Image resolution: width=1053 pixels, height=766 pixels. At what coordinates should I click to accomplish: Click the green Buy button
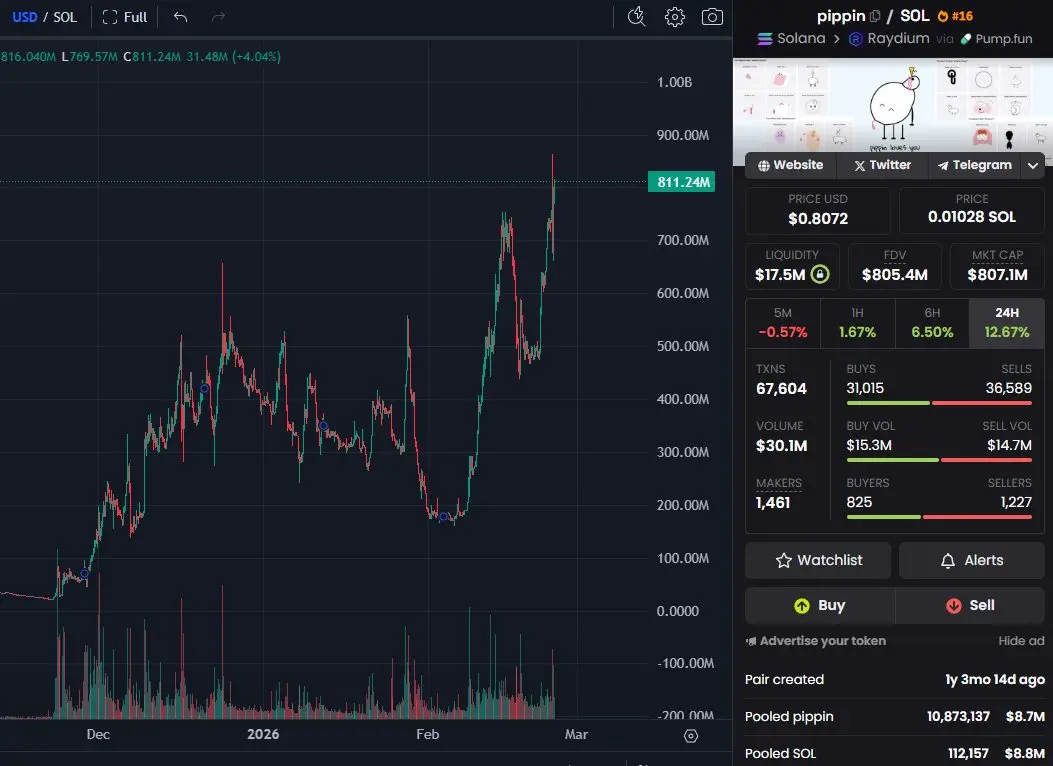point(820,606)
